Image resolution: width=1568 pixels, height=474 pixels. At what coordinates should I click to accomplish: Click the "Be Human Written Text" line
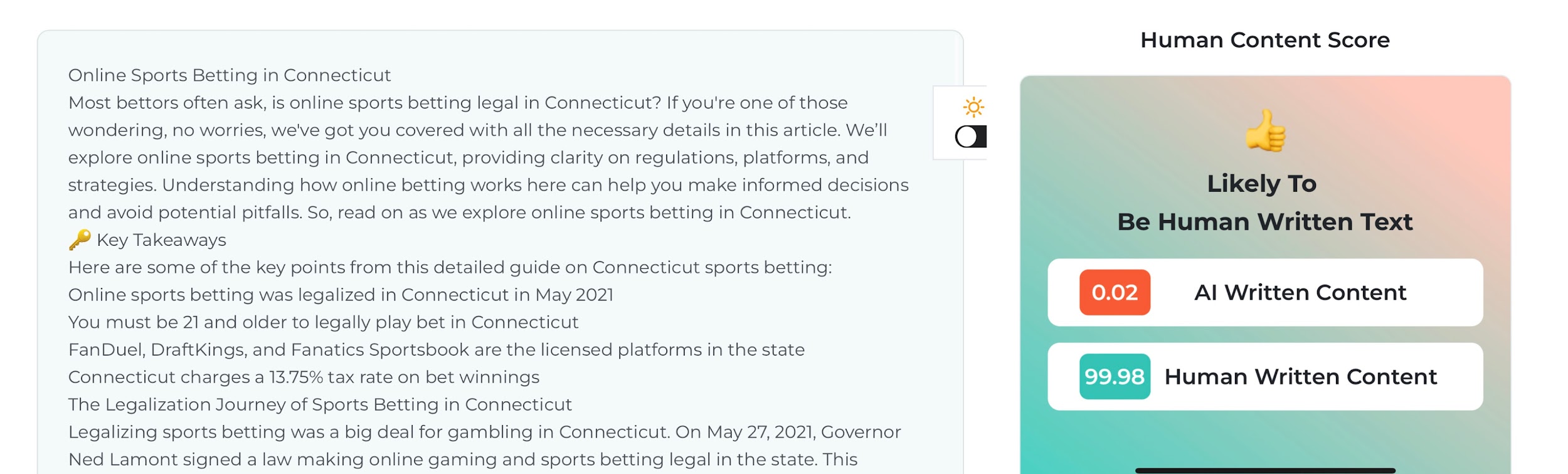[x=1264, y=222]
